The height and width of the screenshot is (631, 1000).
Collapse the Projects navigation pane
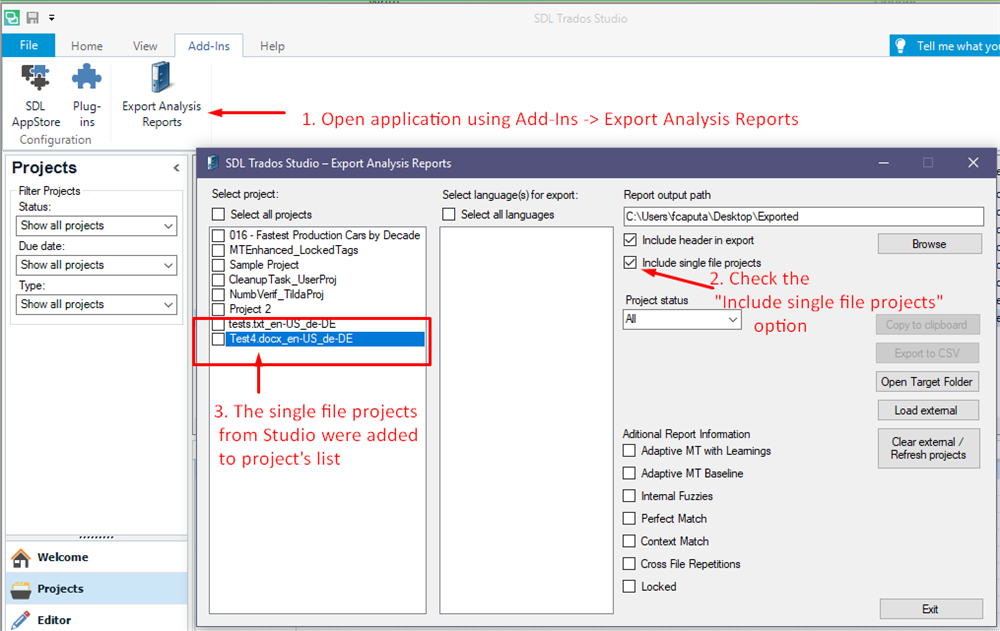click(177, 168)
